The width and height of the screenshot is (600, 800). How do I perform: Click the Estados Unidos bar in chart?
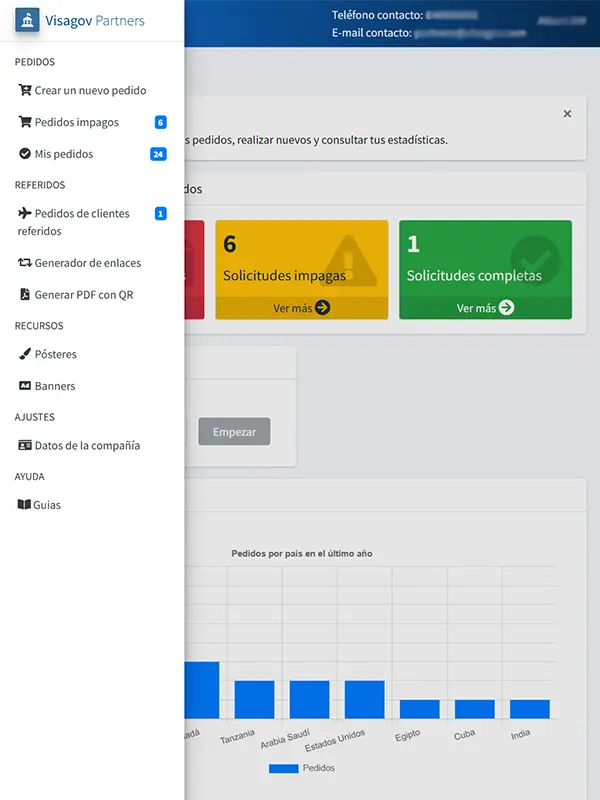(365, 699)
